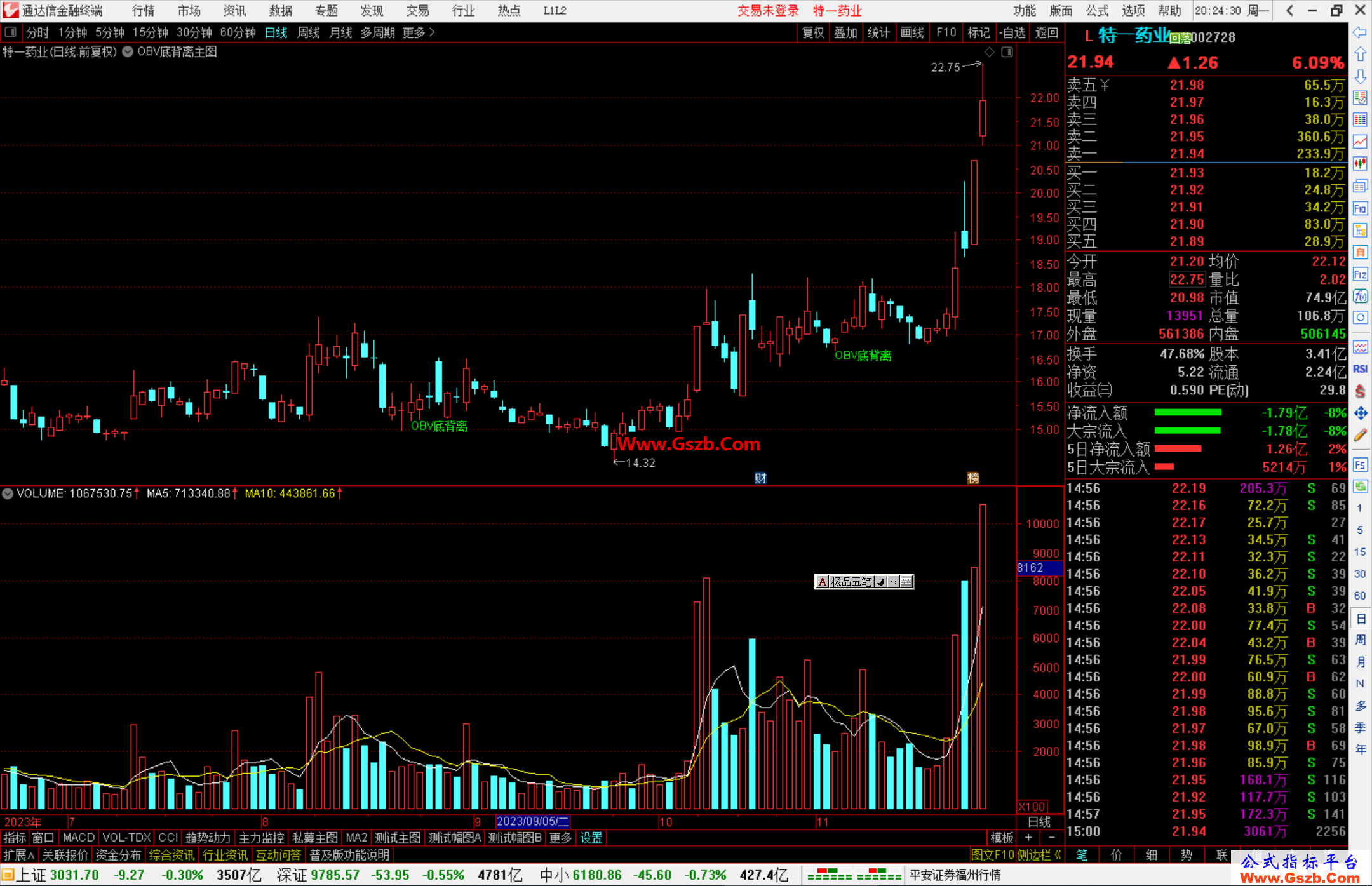Click the red S stock icon
Image resolution: width=1372 pixels, height=886 pixels.
(1360, 391)
